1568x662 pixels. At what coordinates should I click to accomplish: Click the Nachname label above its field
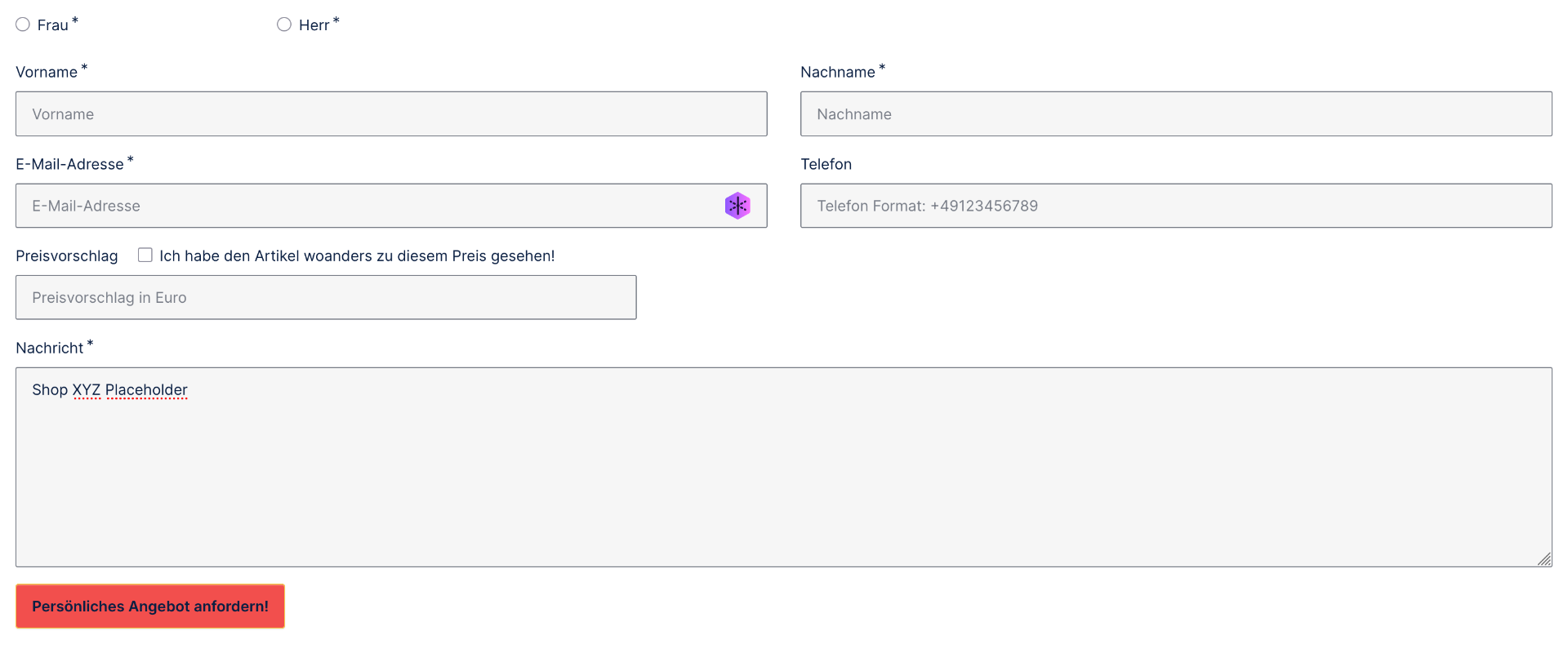837,73
